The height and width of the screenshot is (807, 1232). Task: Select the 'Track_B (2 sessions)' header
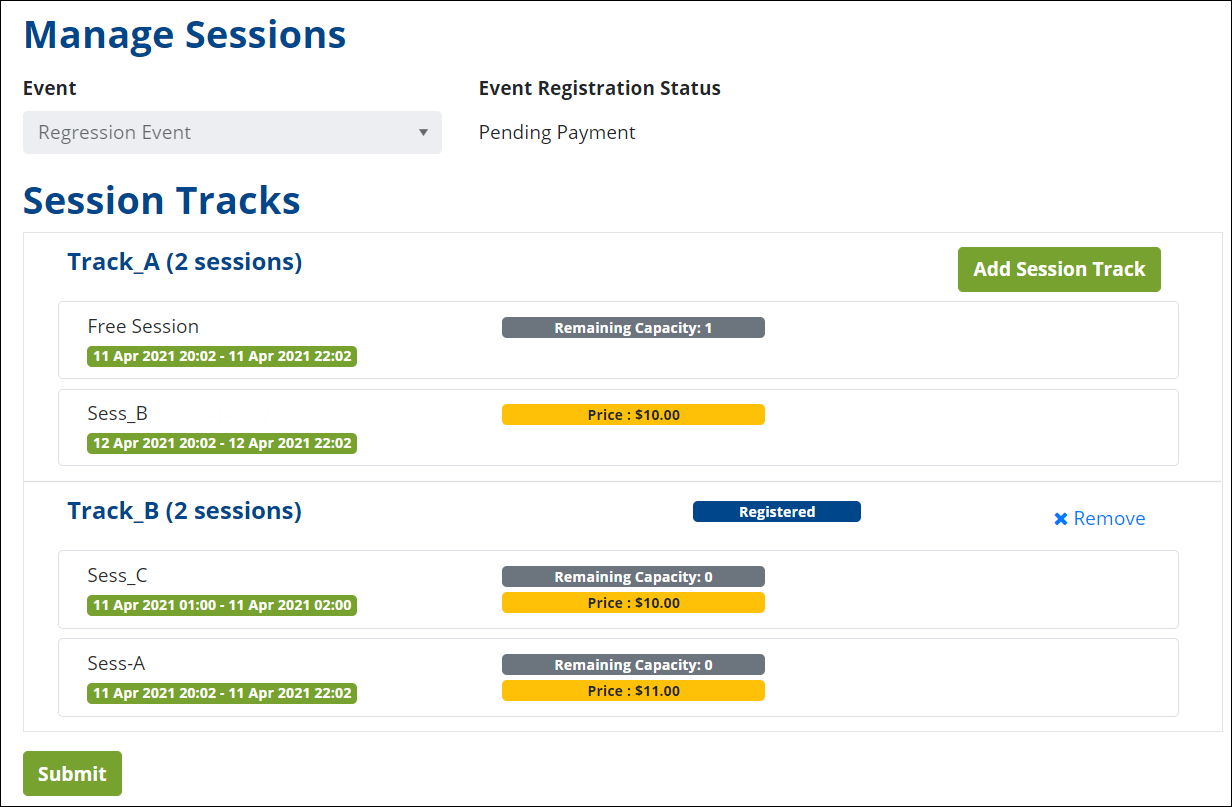pyautogui.click(x=184, y=510)
